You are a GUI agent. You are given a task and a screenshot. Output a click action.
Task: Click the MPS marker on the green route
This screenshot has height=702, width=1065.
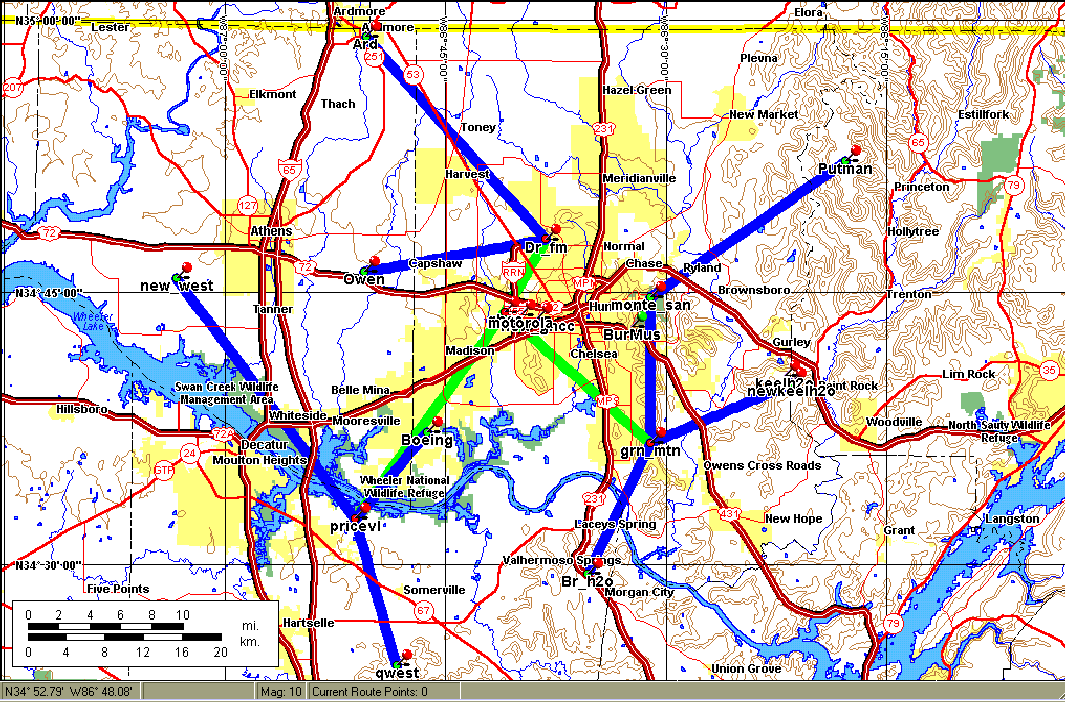pyautogui.click(x=607, y=401)
